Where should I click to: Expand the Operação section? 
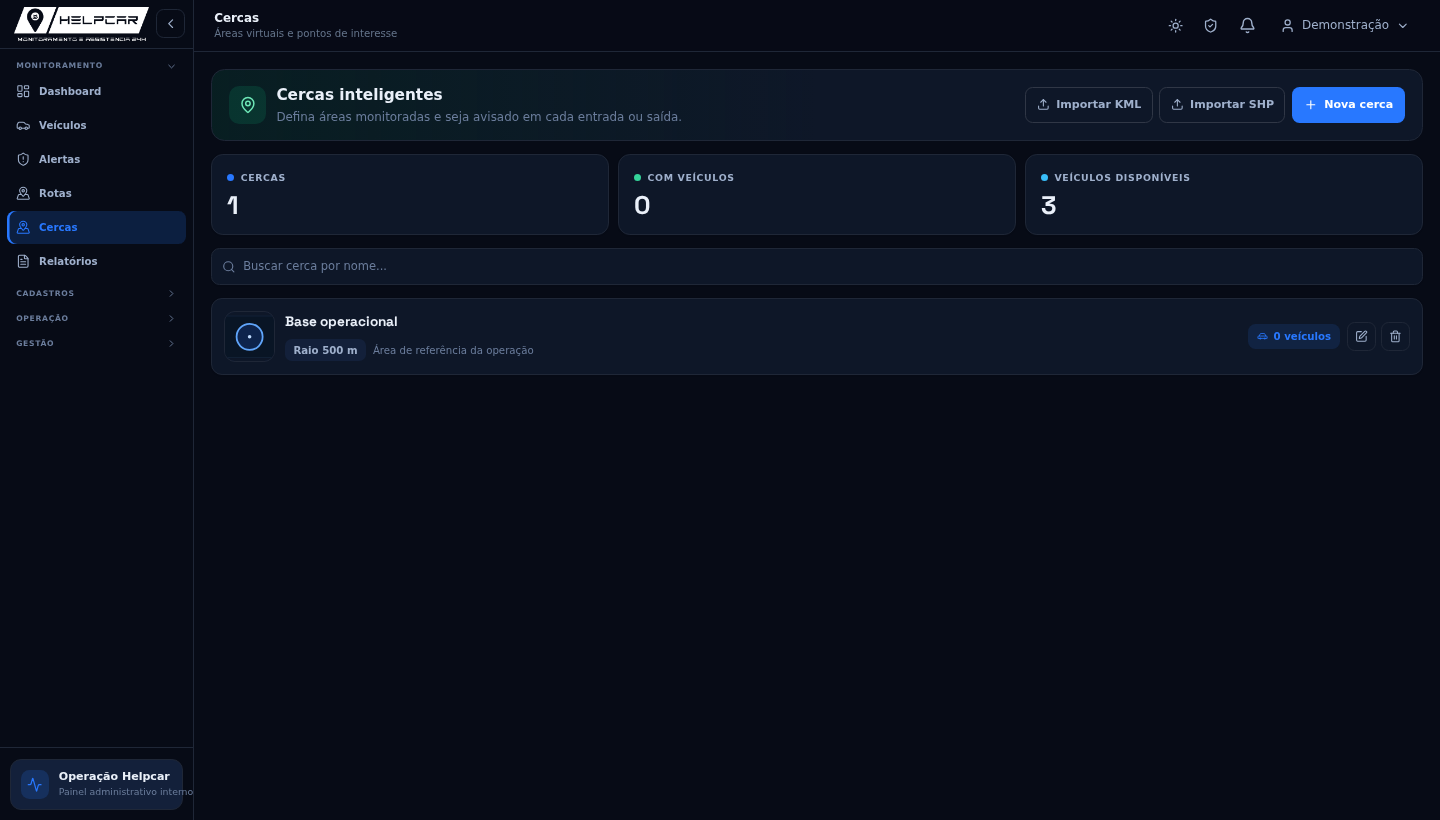pyautogui.click(x=96, y=318)
